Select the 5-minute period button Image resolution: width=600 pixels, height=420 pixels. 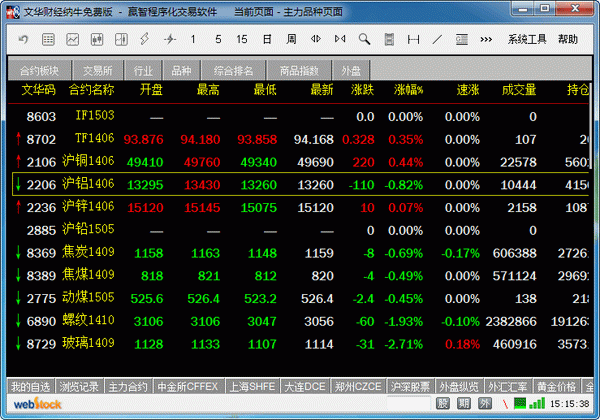coord(218,39)
